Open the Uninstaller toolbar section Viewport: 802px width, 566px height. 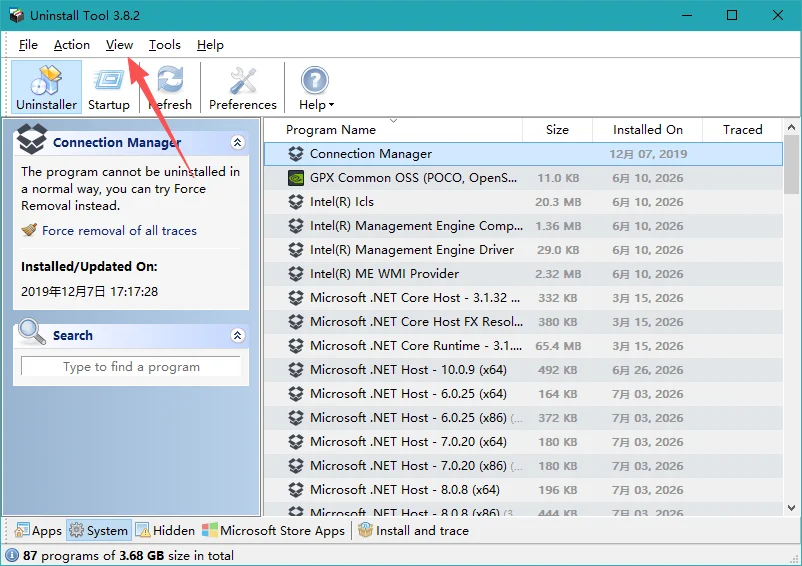point(46,87)
